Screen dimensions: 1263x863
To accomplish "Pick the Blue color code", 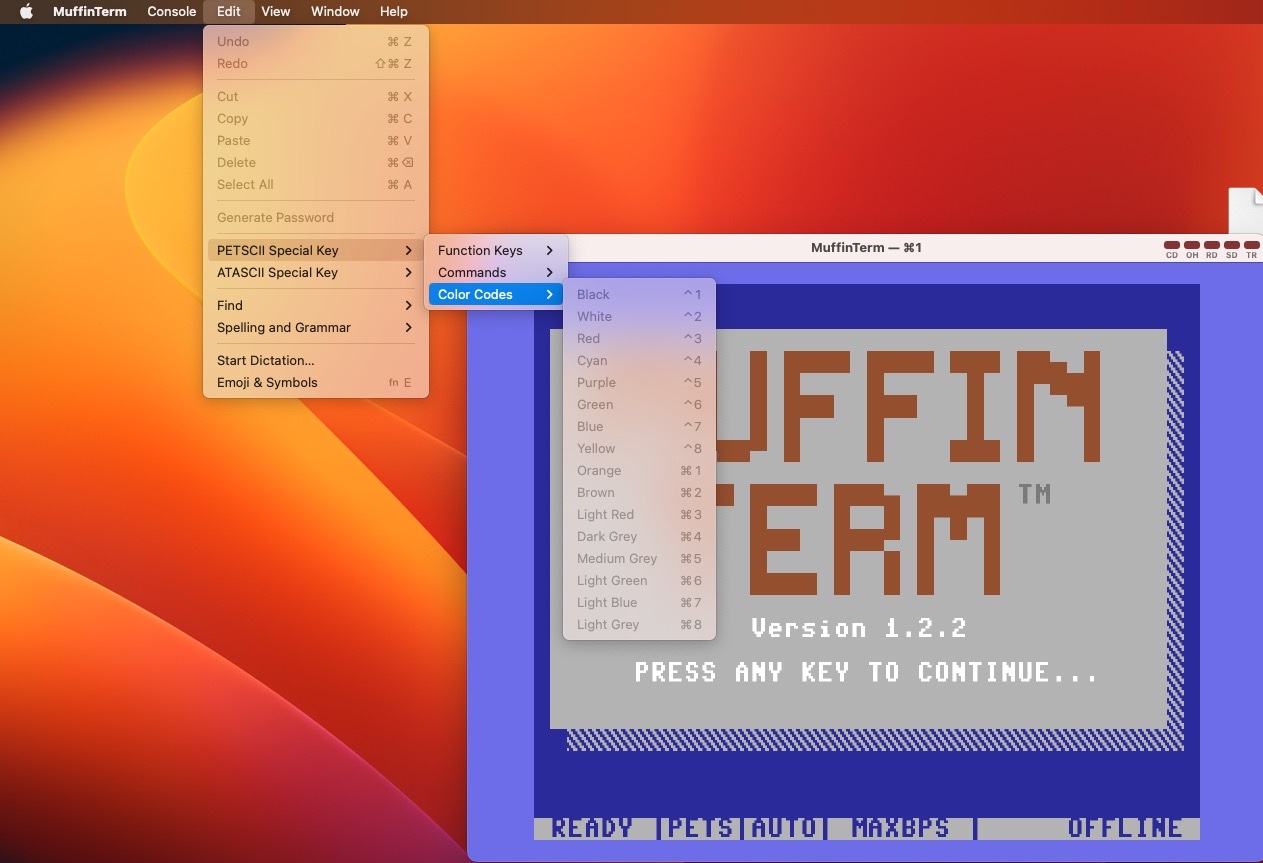I will (x=640, y=426).
